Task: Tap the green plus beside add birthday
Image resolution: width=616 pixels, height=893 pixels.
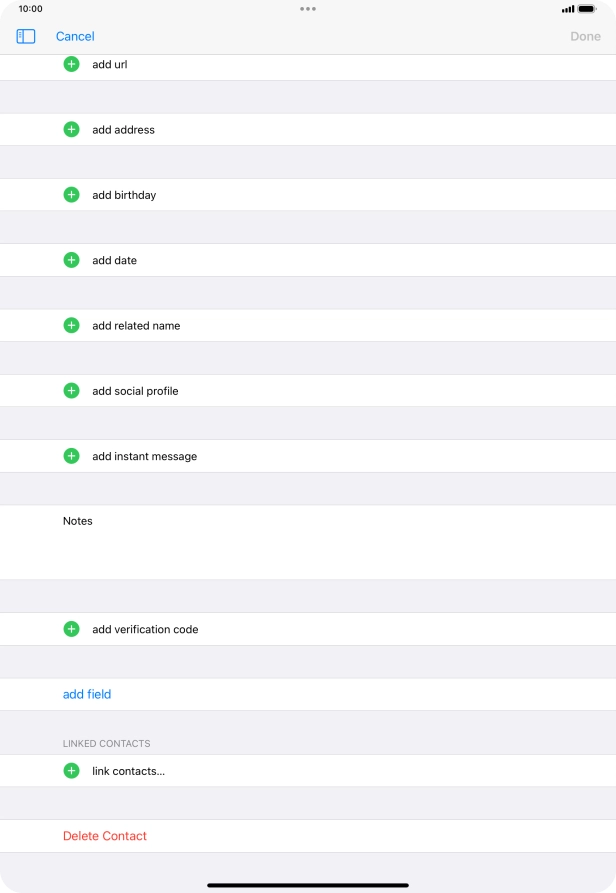Action: point(71,195)
